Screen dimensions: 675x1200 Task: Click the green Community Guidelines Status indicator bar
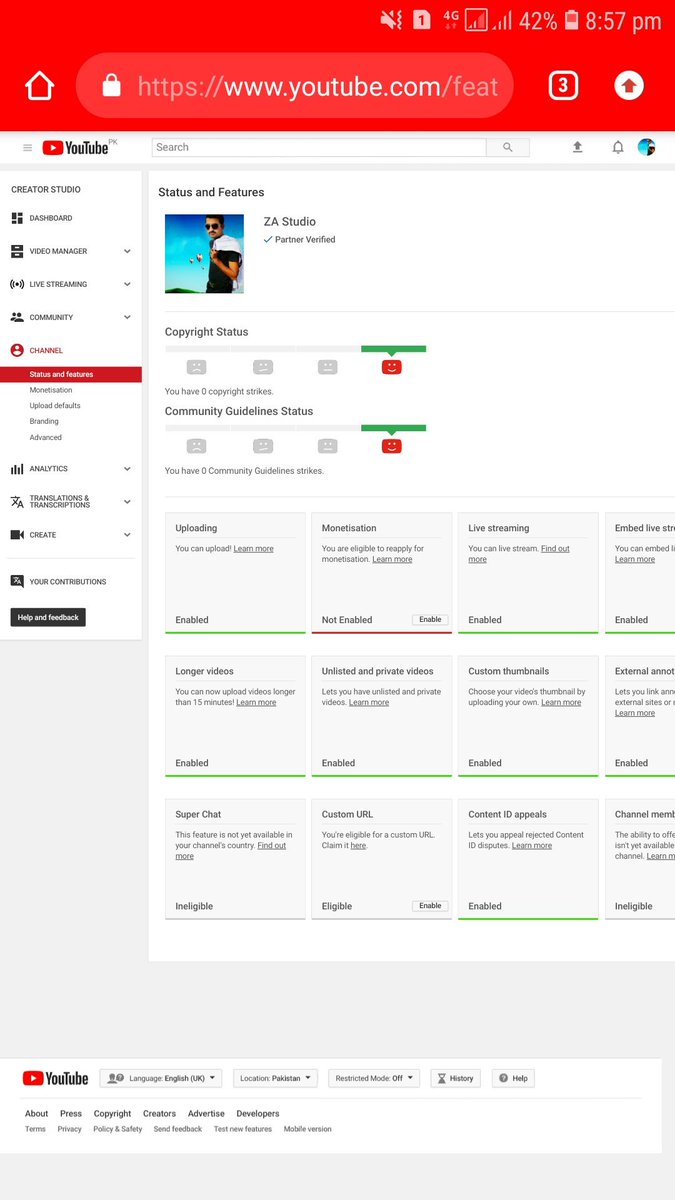coord(393,428)
